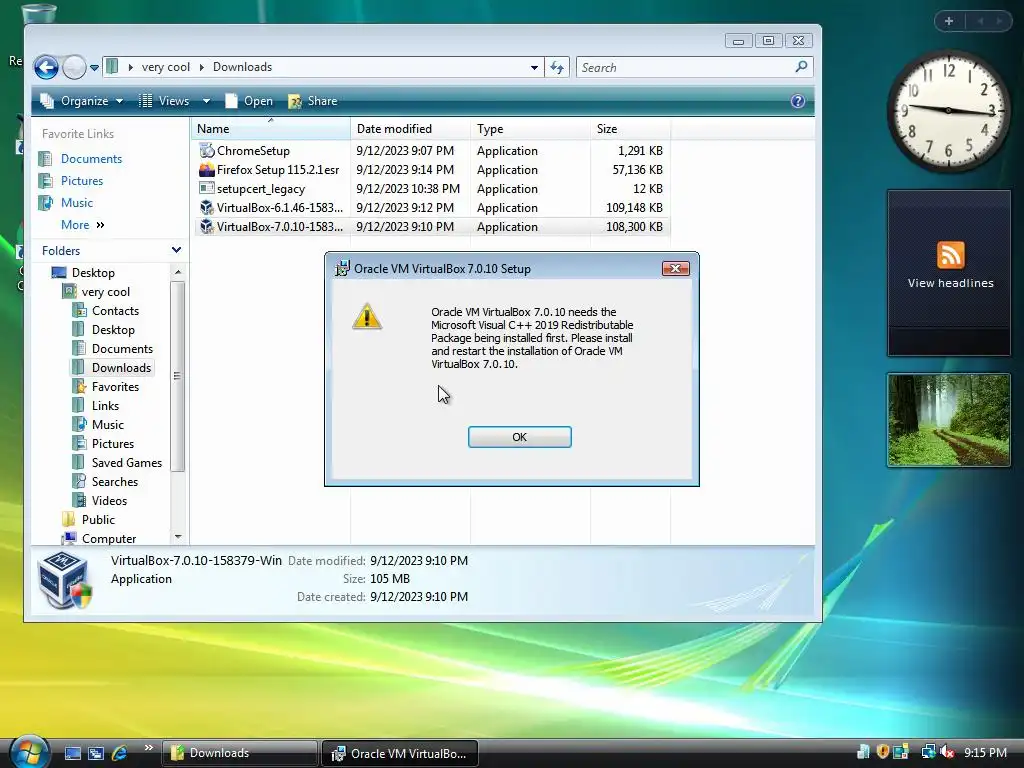Go back with the Explorer Back arrow
The width and height of the screenshot is (1024, 768).
click(46, 67)
